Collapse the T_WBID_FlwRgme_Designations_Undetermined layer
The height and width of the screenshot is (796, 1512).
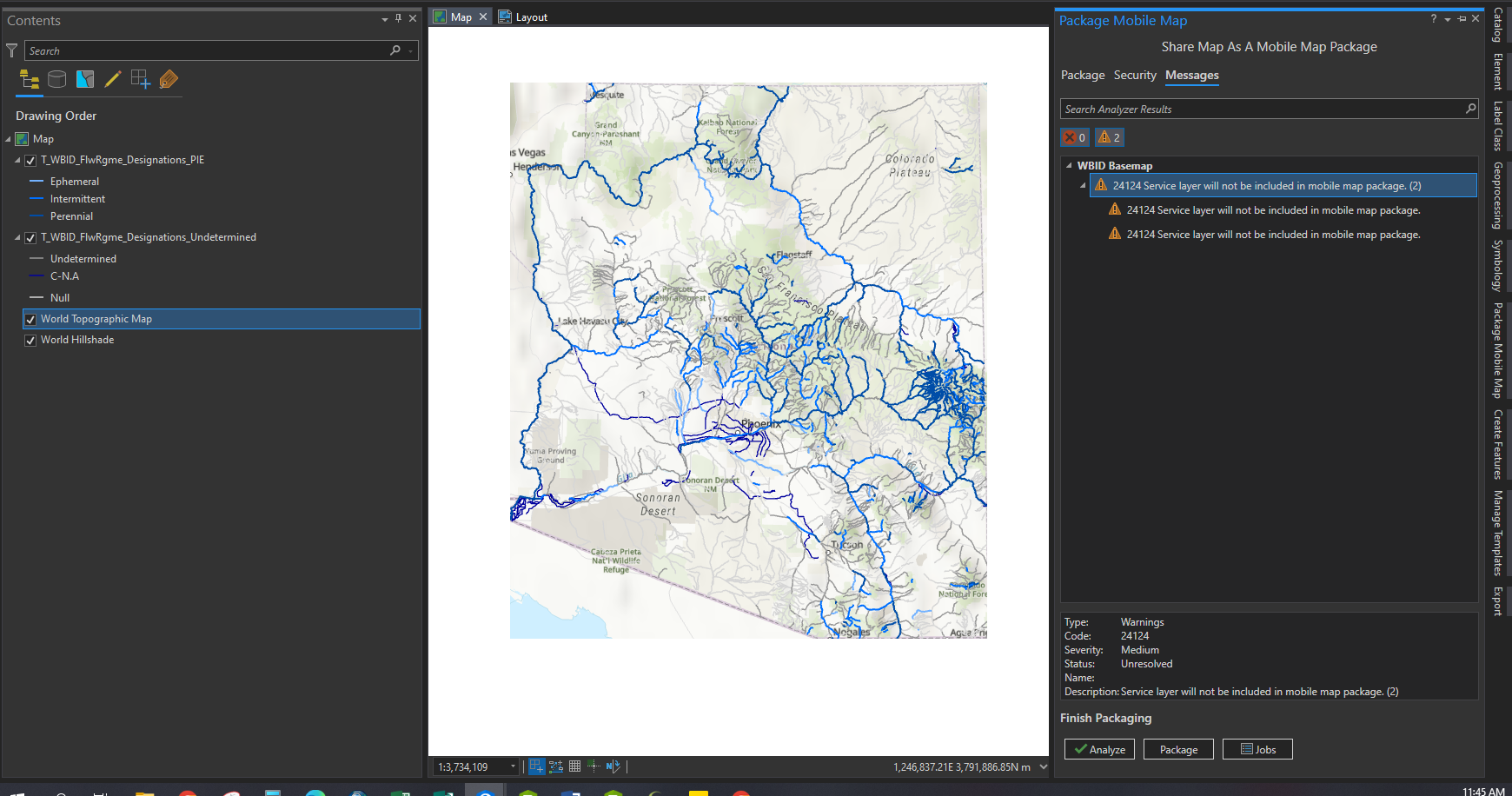(16, 236)
